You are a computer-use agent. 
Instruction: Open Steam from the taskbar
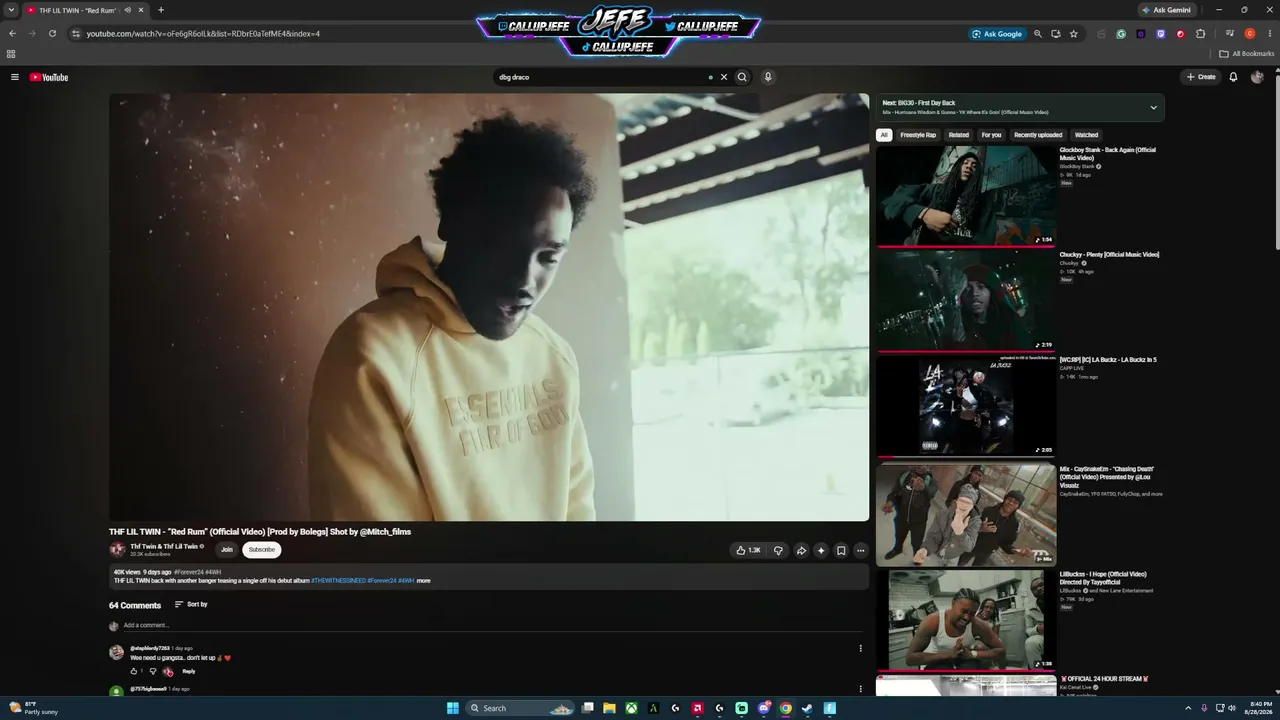(807, 708)
